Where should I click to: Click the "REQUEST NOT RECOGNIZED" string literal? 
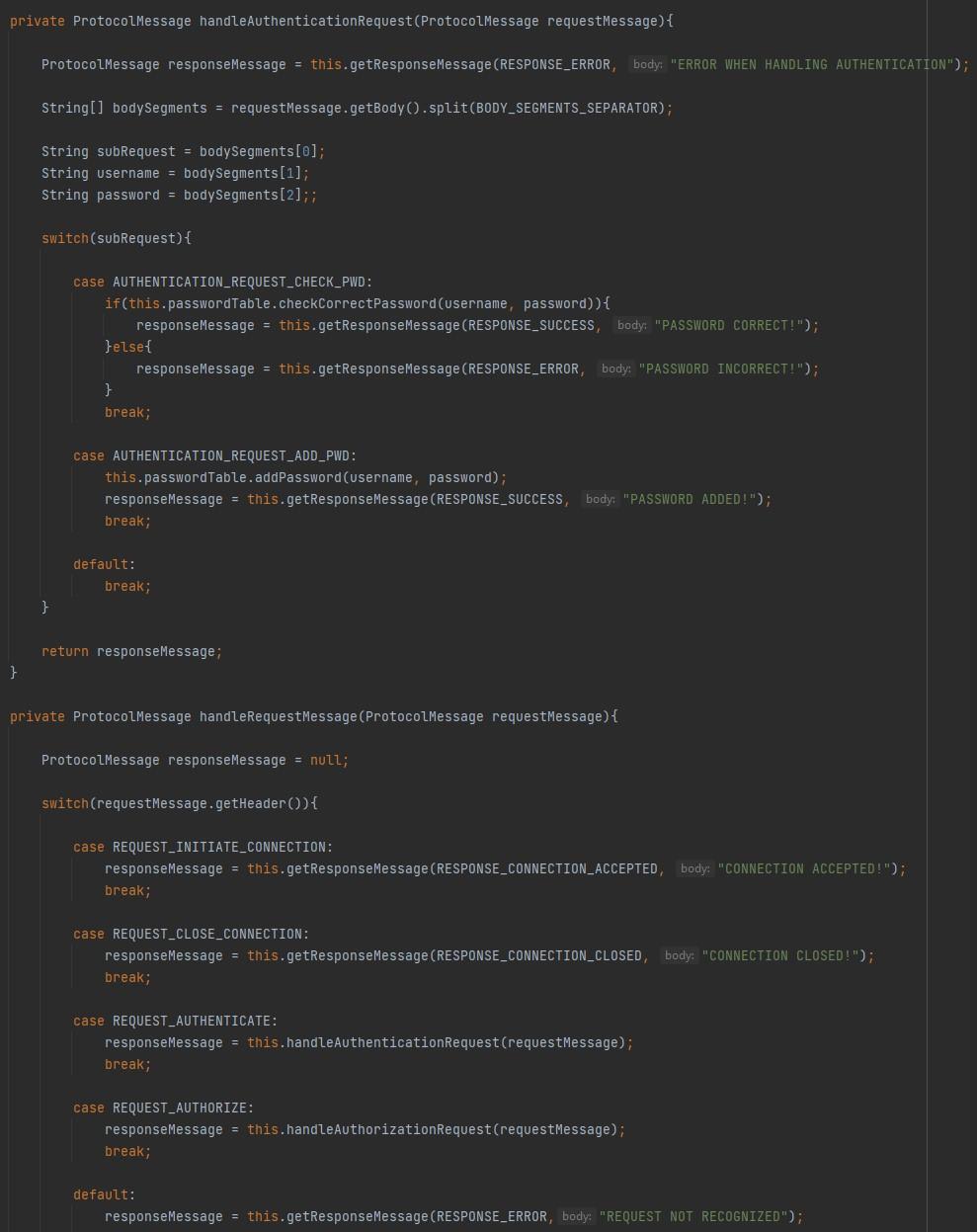point(692,1216)
